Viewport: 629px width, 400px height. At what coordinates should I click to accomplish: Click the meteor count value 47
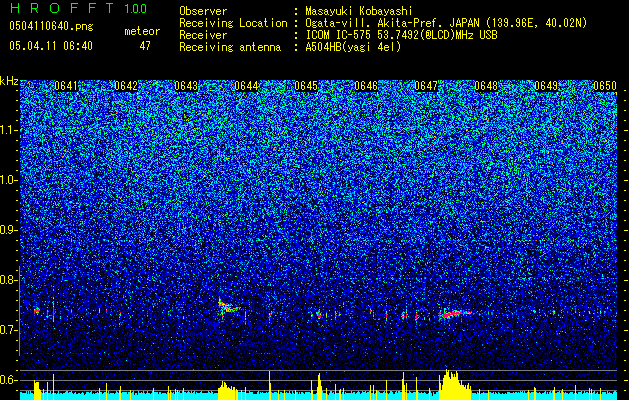145,46
